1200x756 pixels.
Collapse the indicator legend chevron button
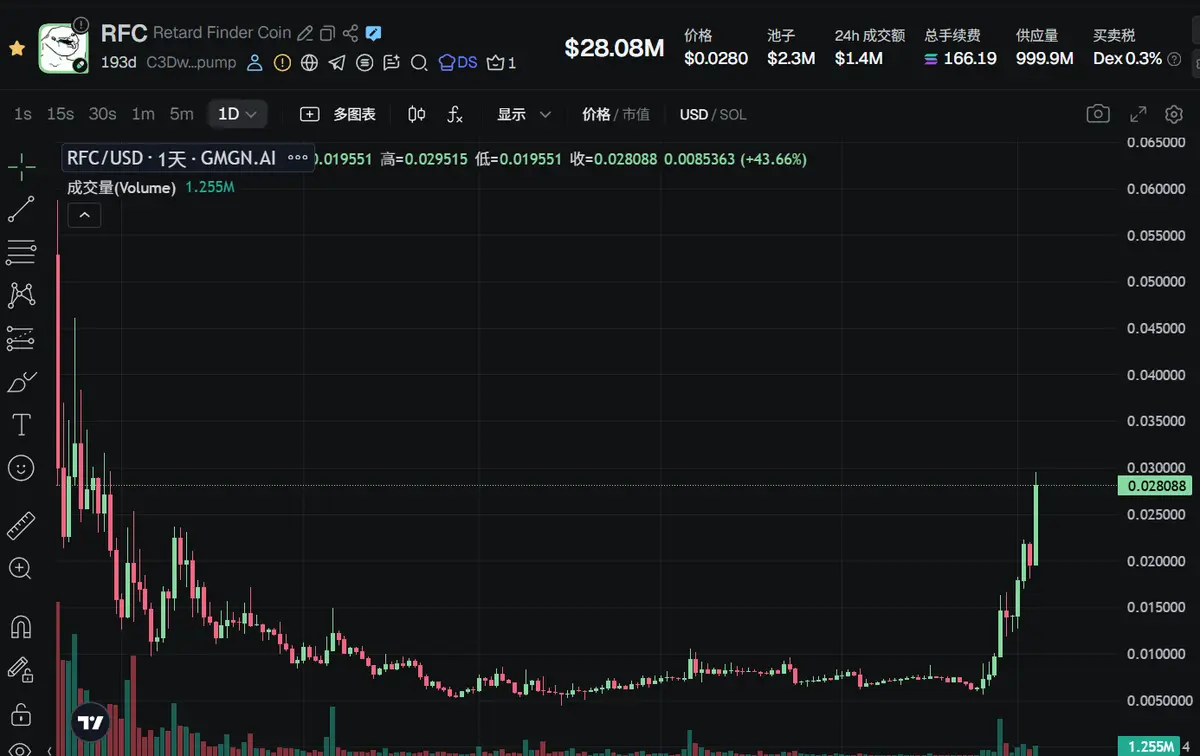tap(84, 214)
